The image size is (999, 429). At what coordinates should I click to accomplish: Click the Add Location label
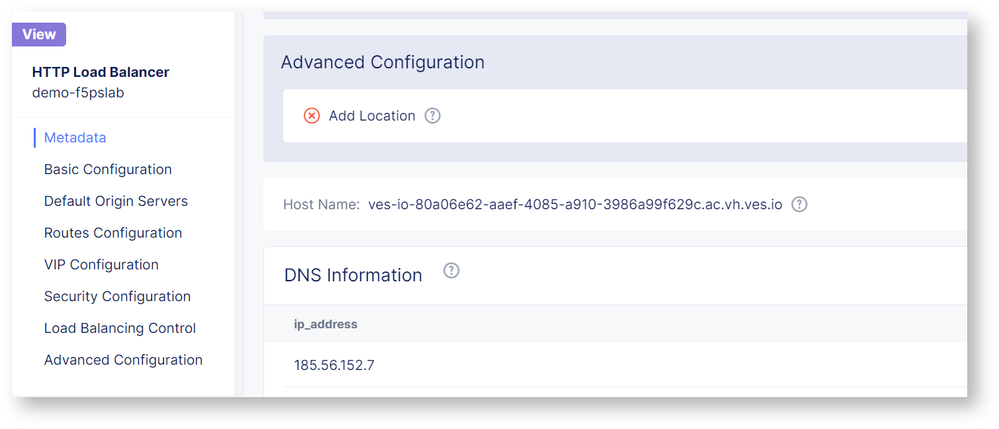(372, 116)
